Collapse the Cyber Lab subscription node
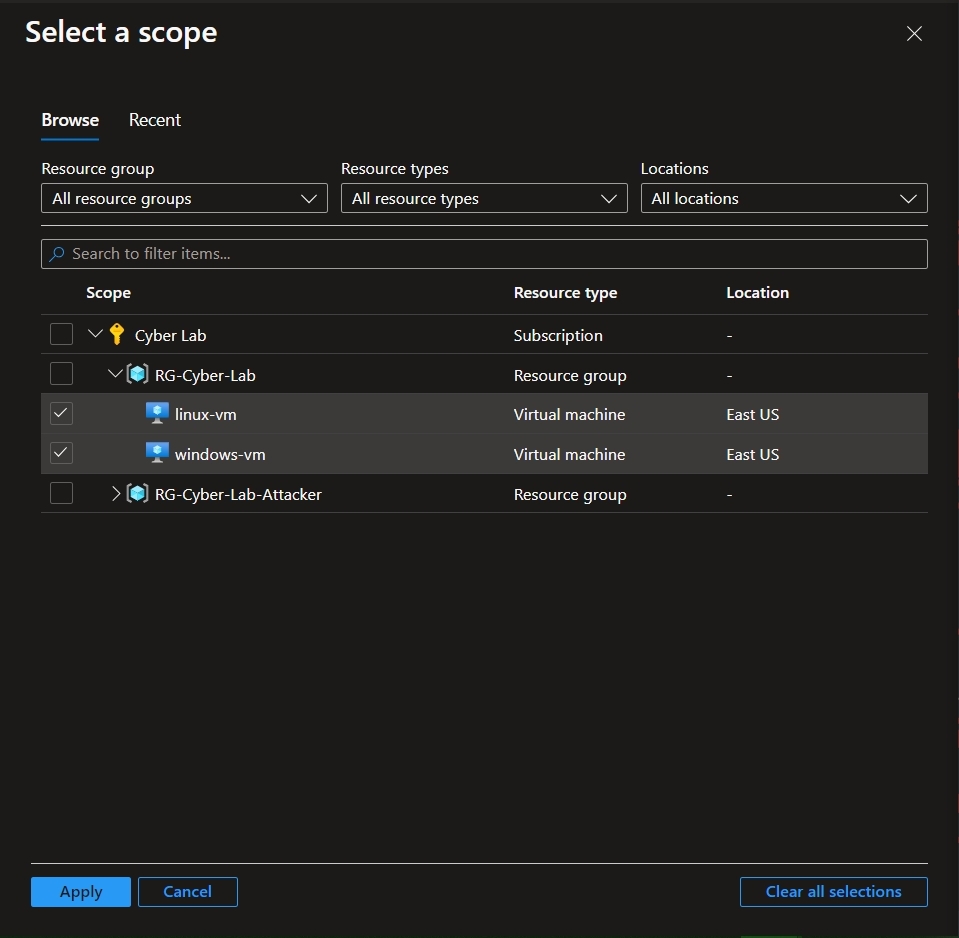Screen dimensions: 959x938 click(x=95, y=334)
